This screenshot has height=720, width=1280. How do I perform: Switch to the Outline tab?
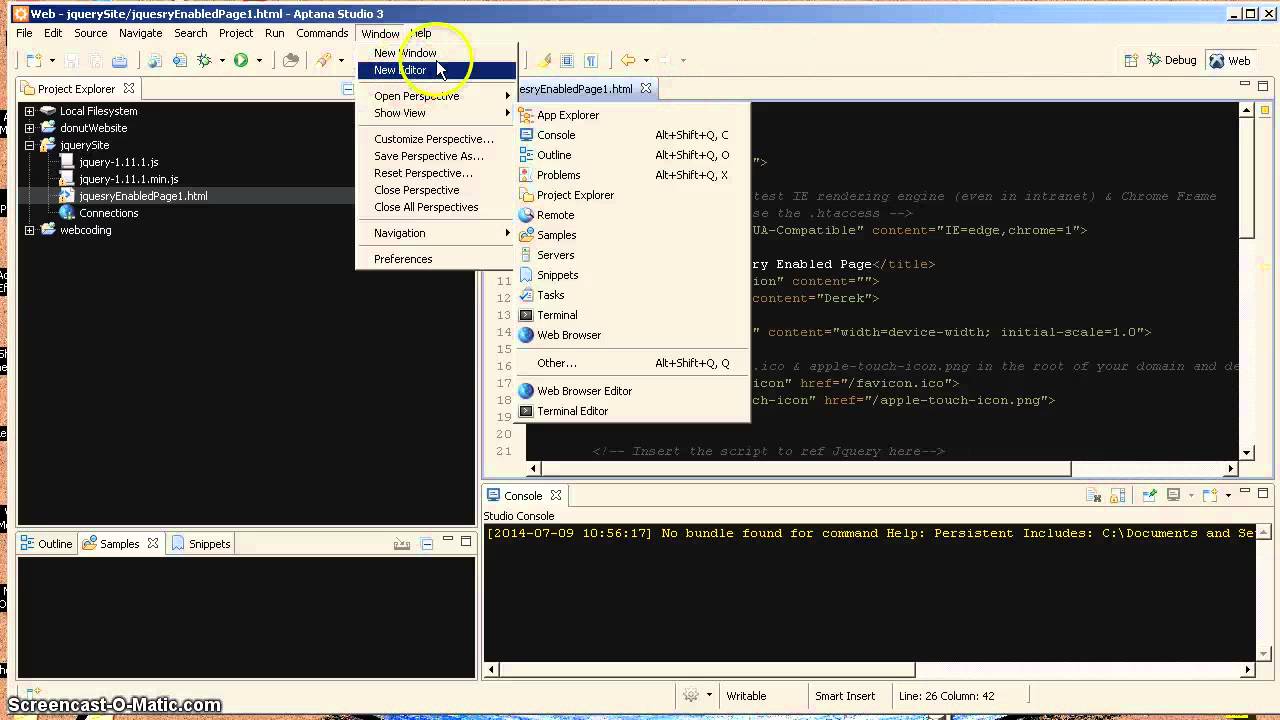[x=47, y=544]
